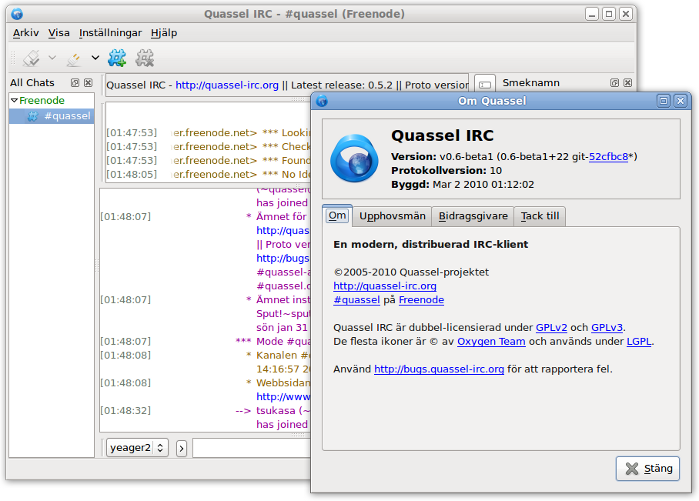Click the http://bugs link in chat log
This screenshot has width=699, height=501.
pyautogui.click(x=283, y=259)
